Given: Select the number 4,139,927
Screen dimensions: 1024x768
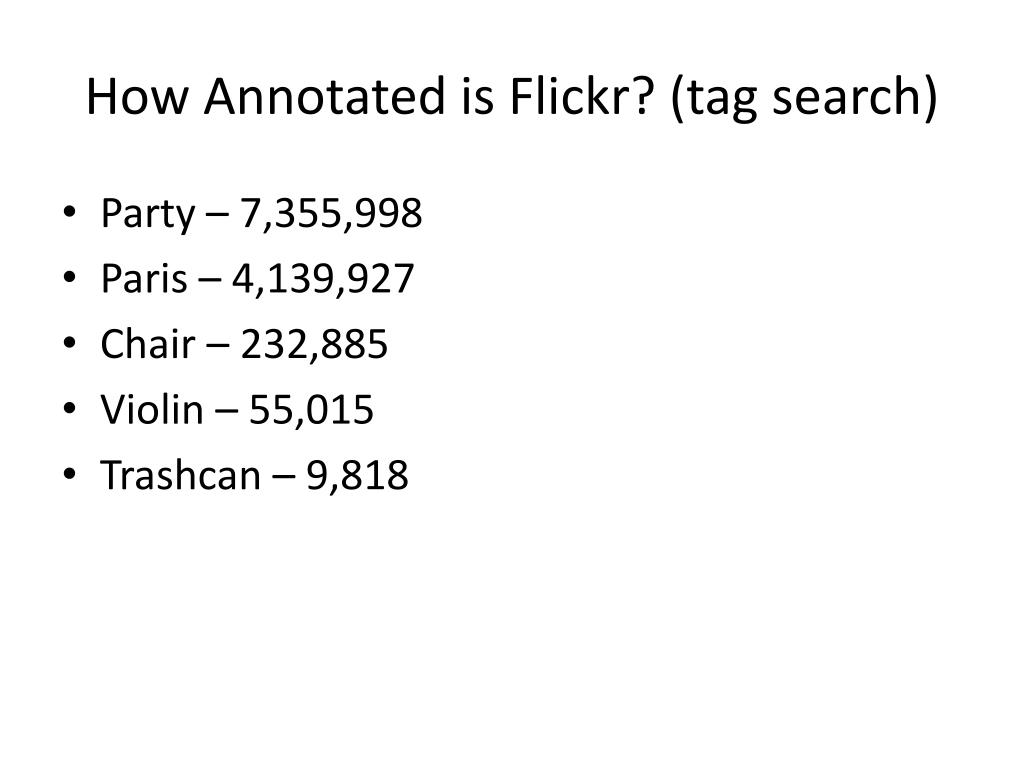Looking at the screenshot, I should (323, 279).
